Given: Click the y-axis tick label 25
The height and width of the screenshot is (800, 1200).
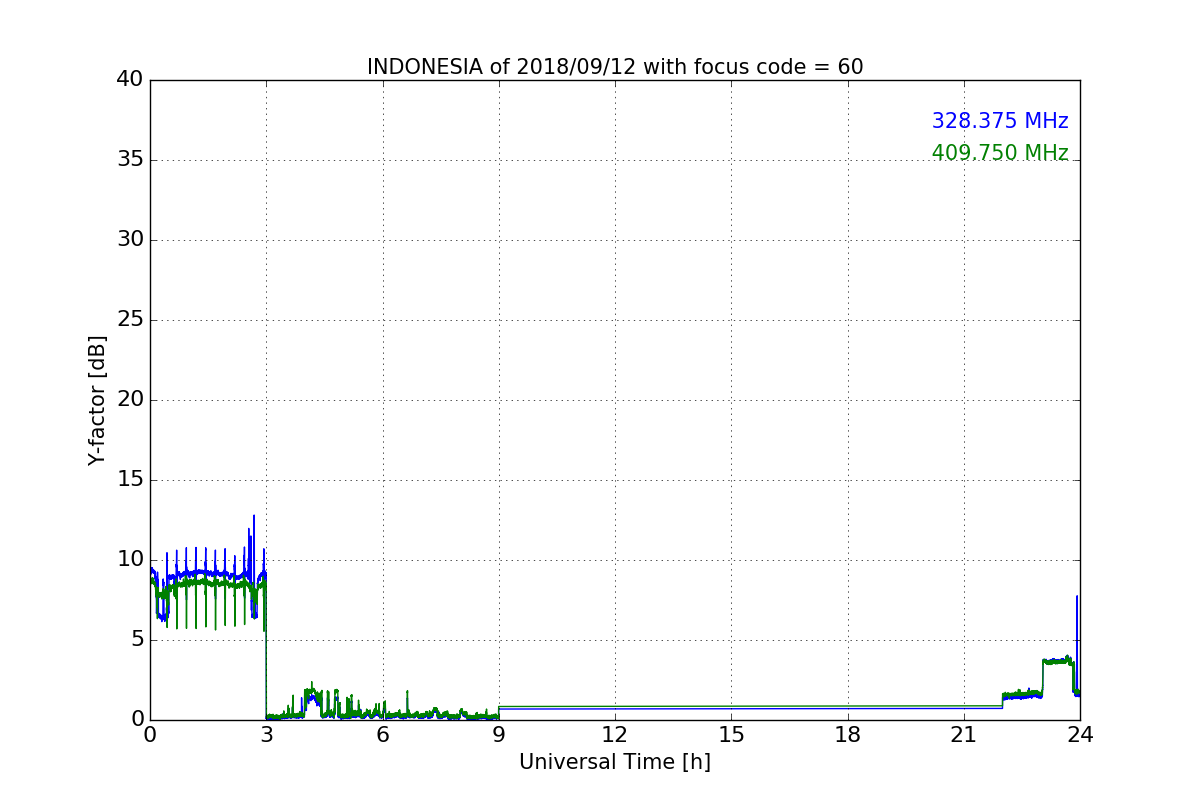Looking at the screenshot, I should [130, 320].
